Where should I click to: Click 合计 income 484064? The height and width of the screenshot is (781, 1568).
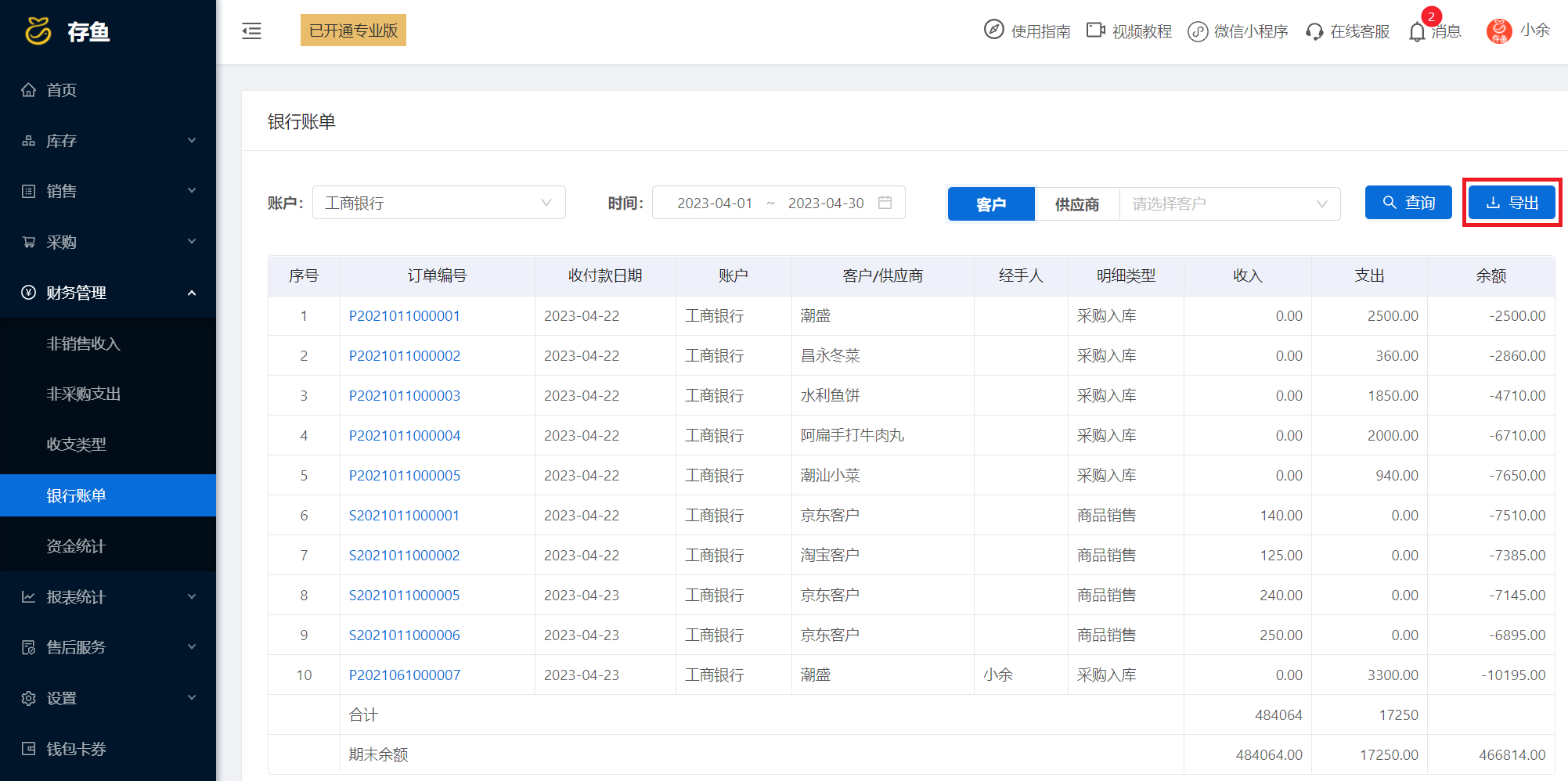coord(1278,715)
